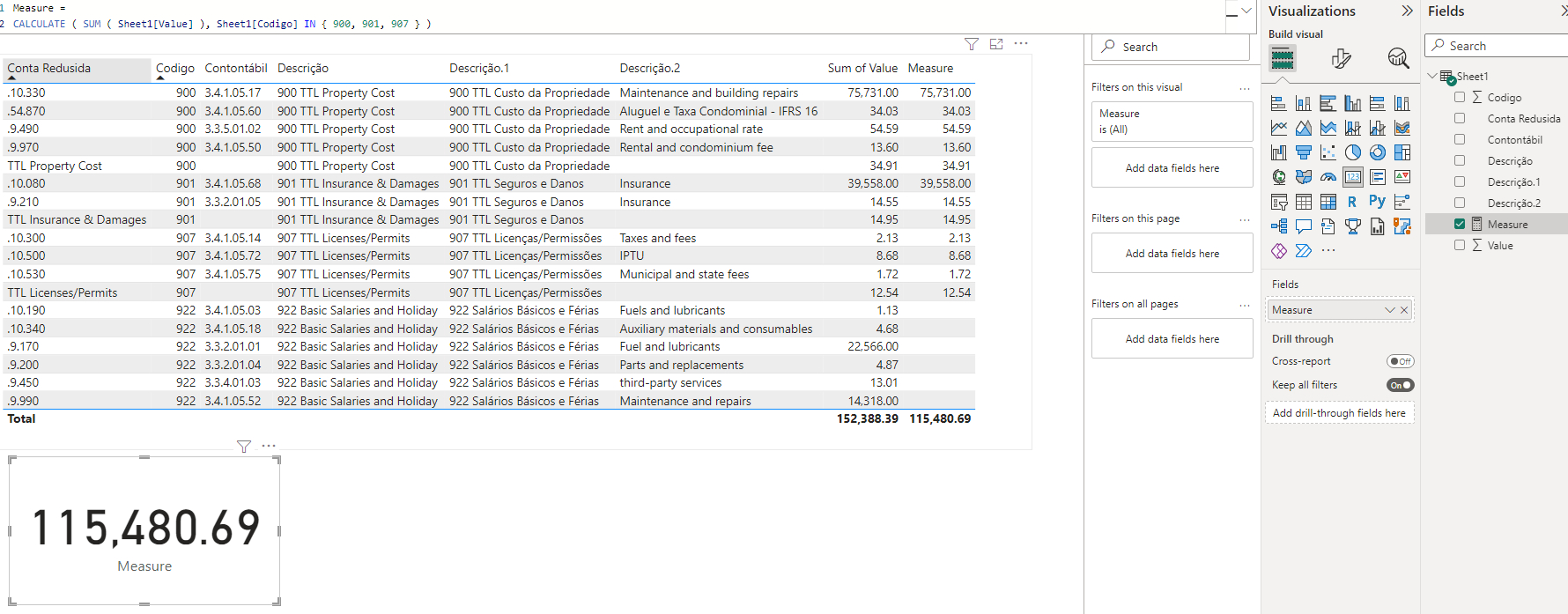The width and height of the screenshot is (1568, 614).
Task: Insert a Python visual
Action: click(1378, 202)
